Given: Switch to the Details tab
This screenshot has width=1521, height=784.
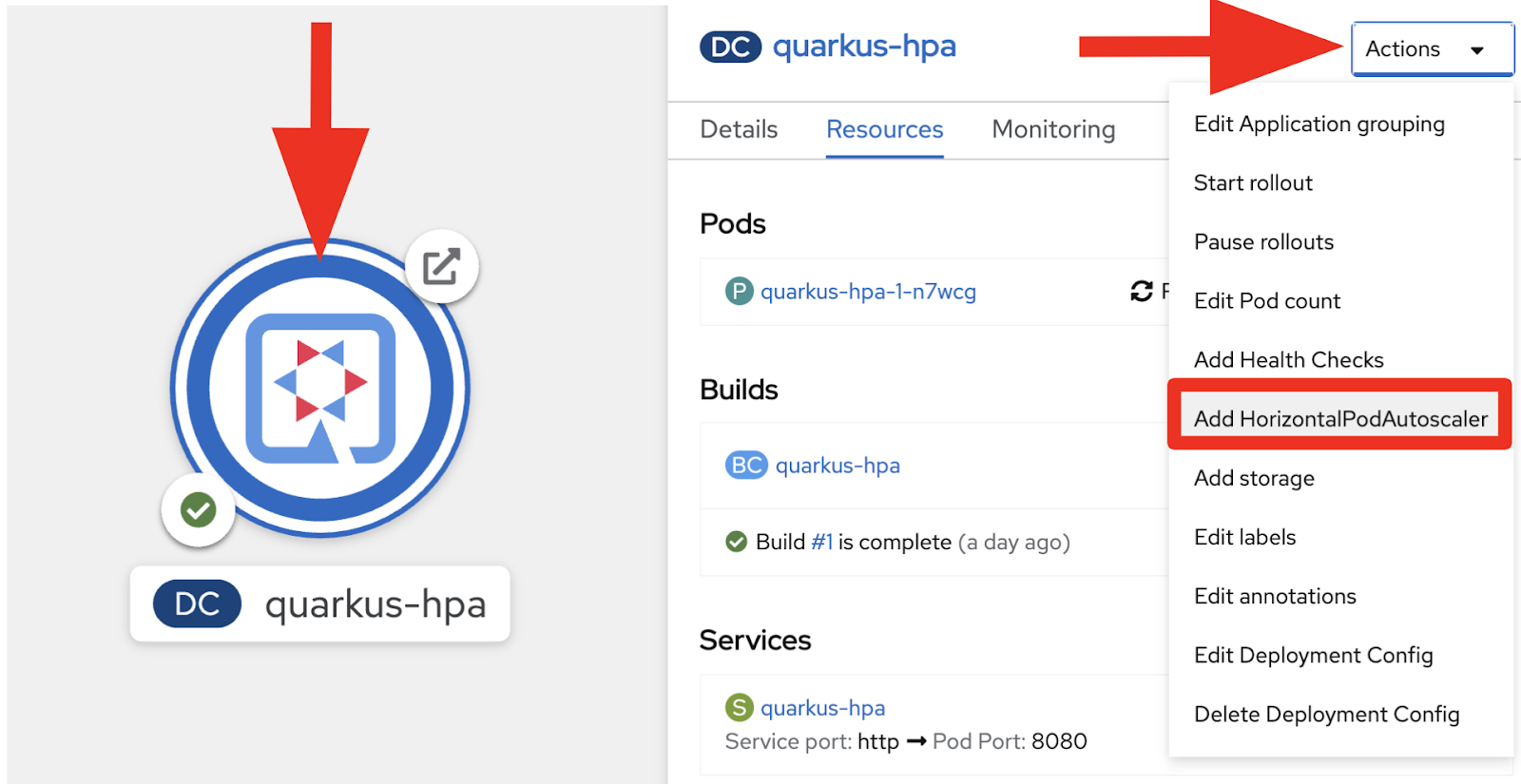Looking at the screenshot, I should click(x=739, y=129).
